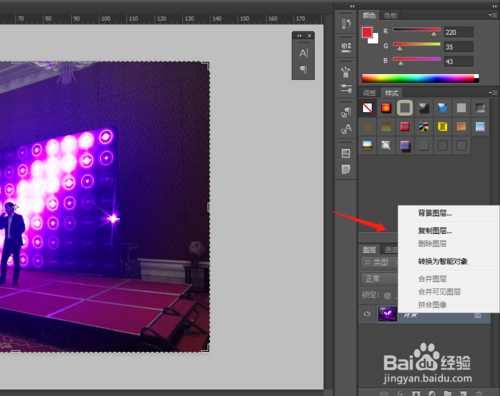Select the 样式 tab

click(x=391, y=93)
